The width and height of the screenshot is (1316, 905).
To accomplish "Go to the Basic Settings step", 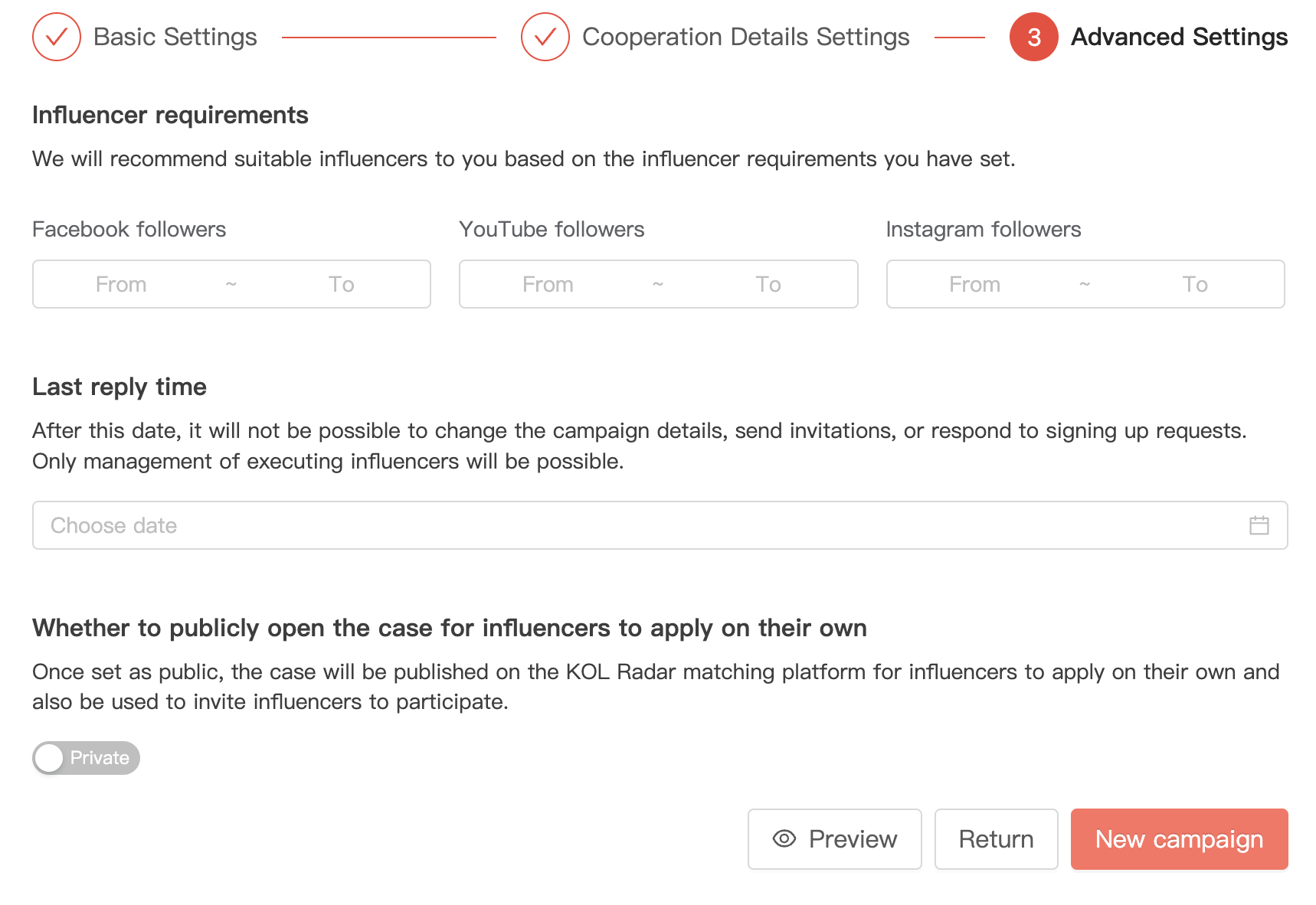I will 175,37.
